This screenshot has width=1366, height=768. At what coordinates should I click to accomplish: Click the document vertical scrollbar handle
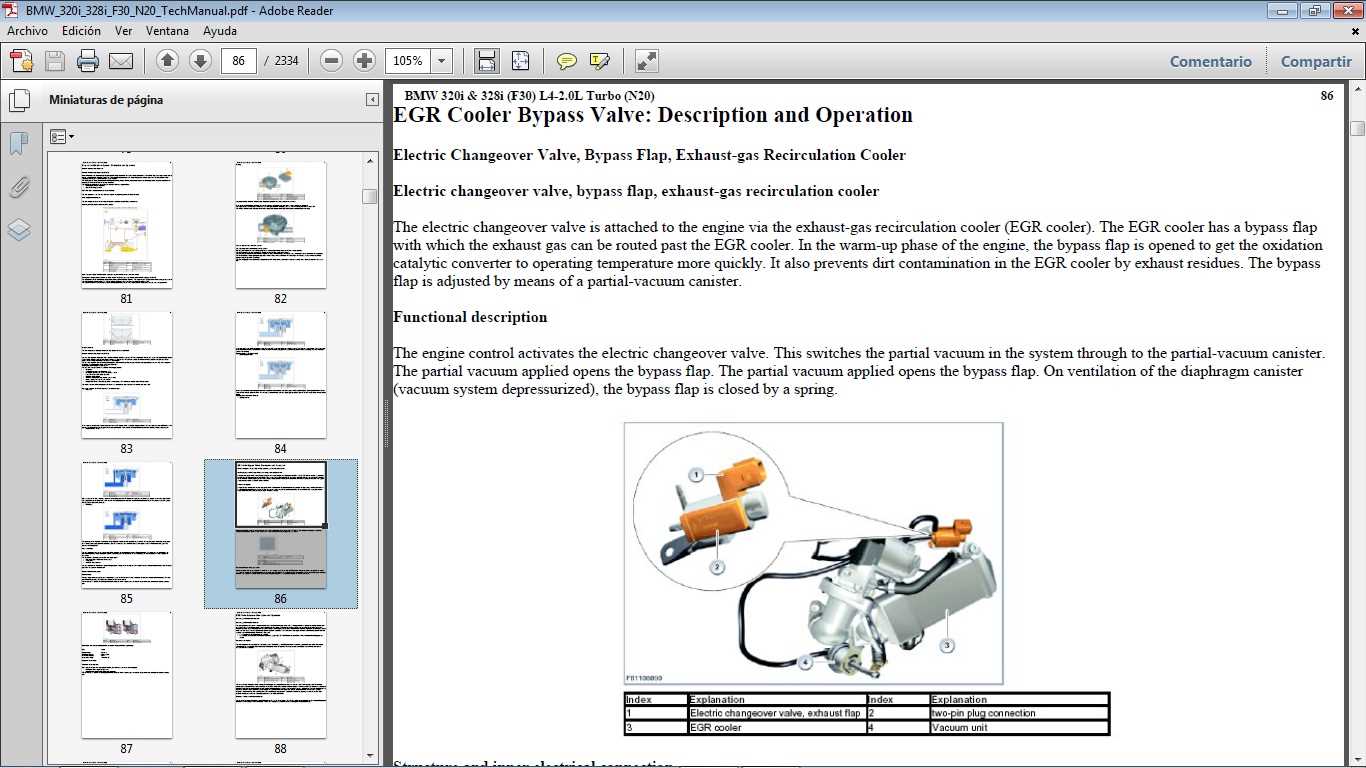click(x=1357, y=128)
